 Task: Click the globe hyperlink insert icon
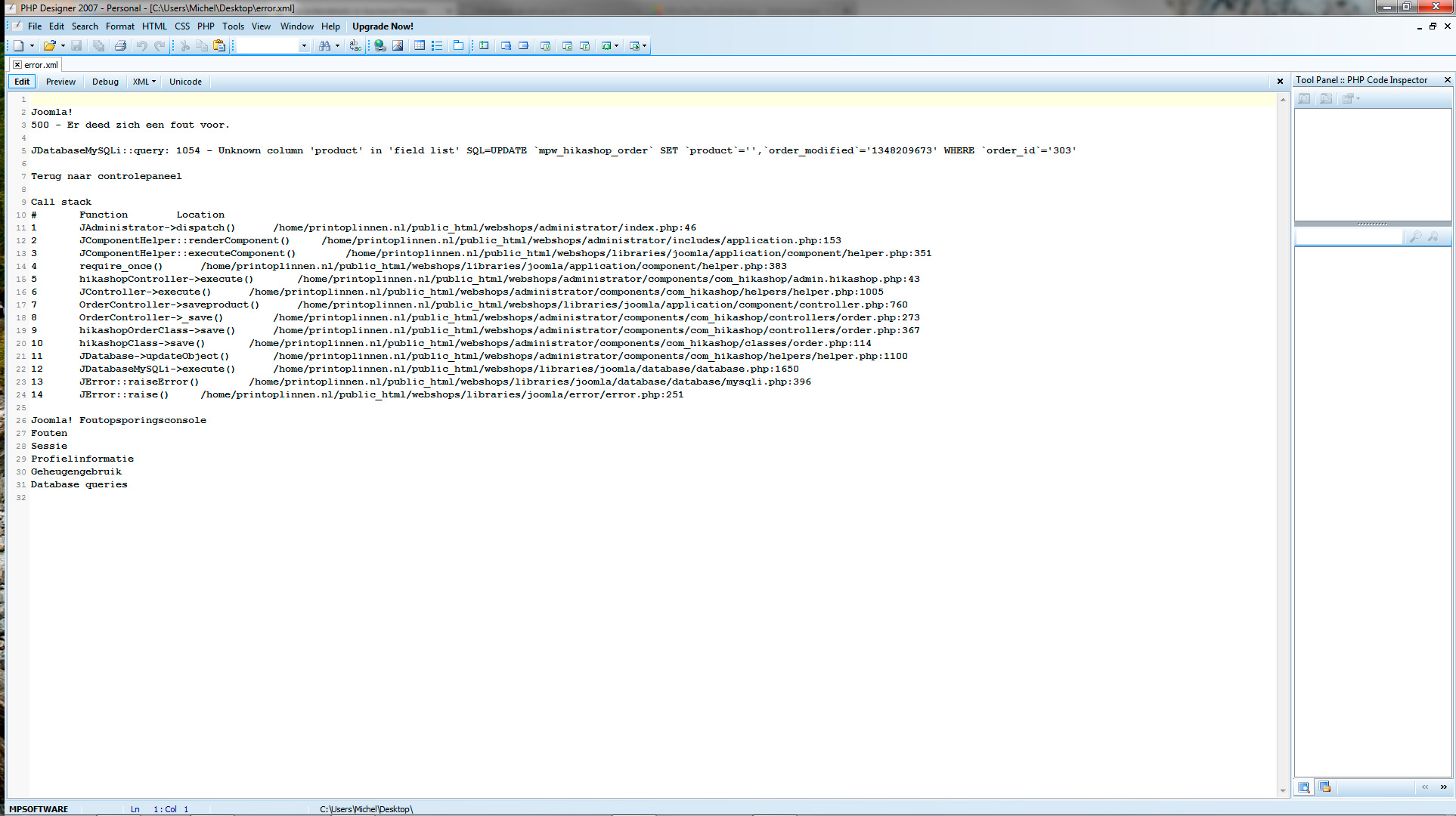click(380, 46)
